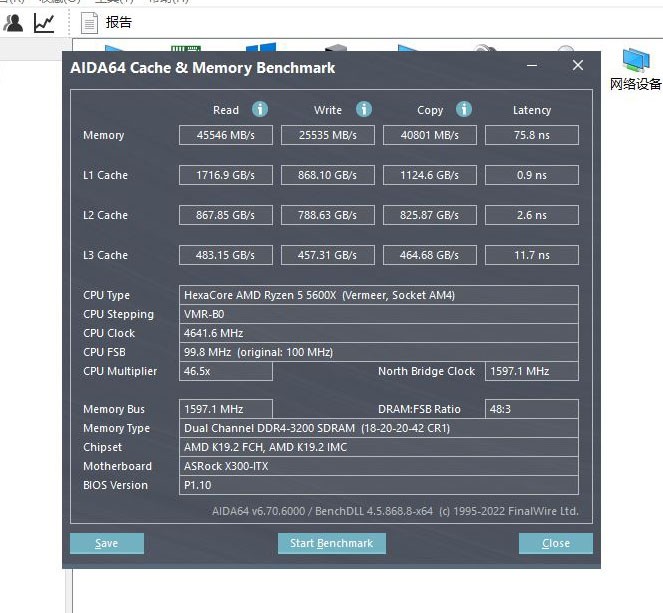This screenshot has width=663, height=613.
Task: Select L1 Cache Copy 1124.6 GB/s
Action: click(x=430, y=175)
